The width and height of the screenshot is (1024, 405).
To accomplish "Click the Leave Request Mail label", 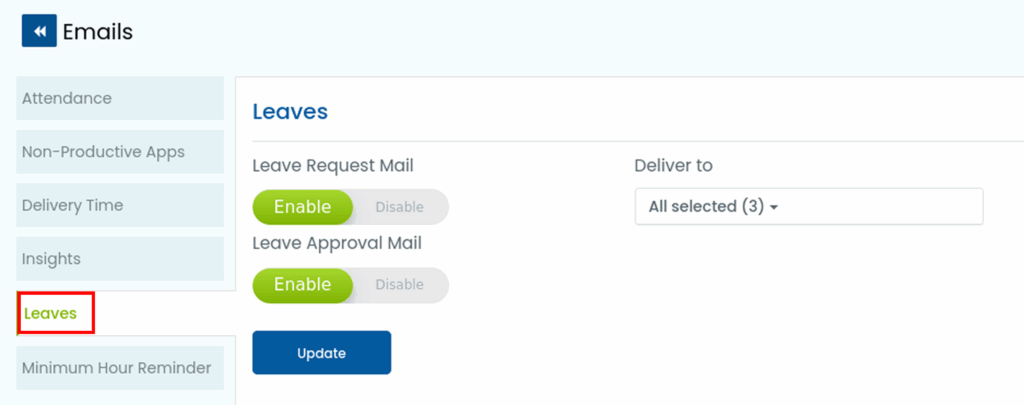I will tap(332, 165).
